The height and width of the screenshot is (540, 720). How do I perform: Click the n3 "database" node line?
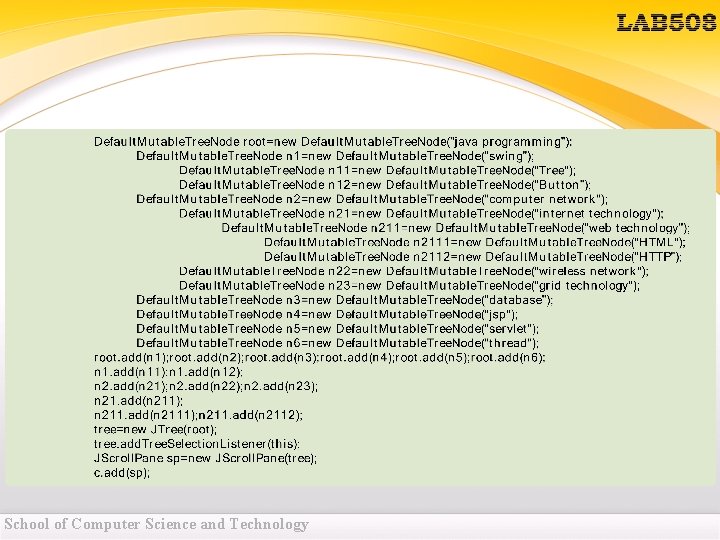(344, 300)
